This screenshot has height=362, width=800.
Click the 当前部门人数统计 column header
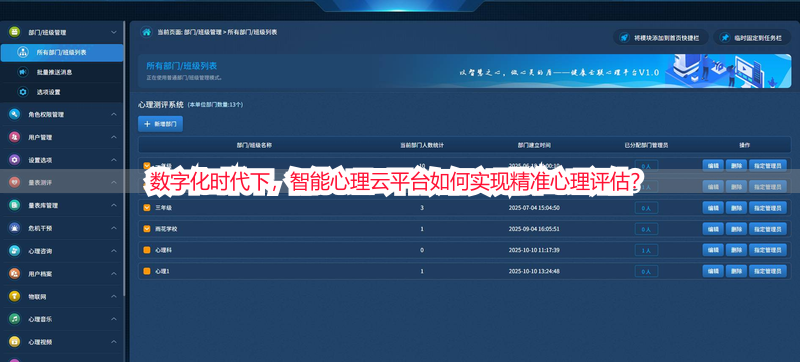[x=421, y=145]
